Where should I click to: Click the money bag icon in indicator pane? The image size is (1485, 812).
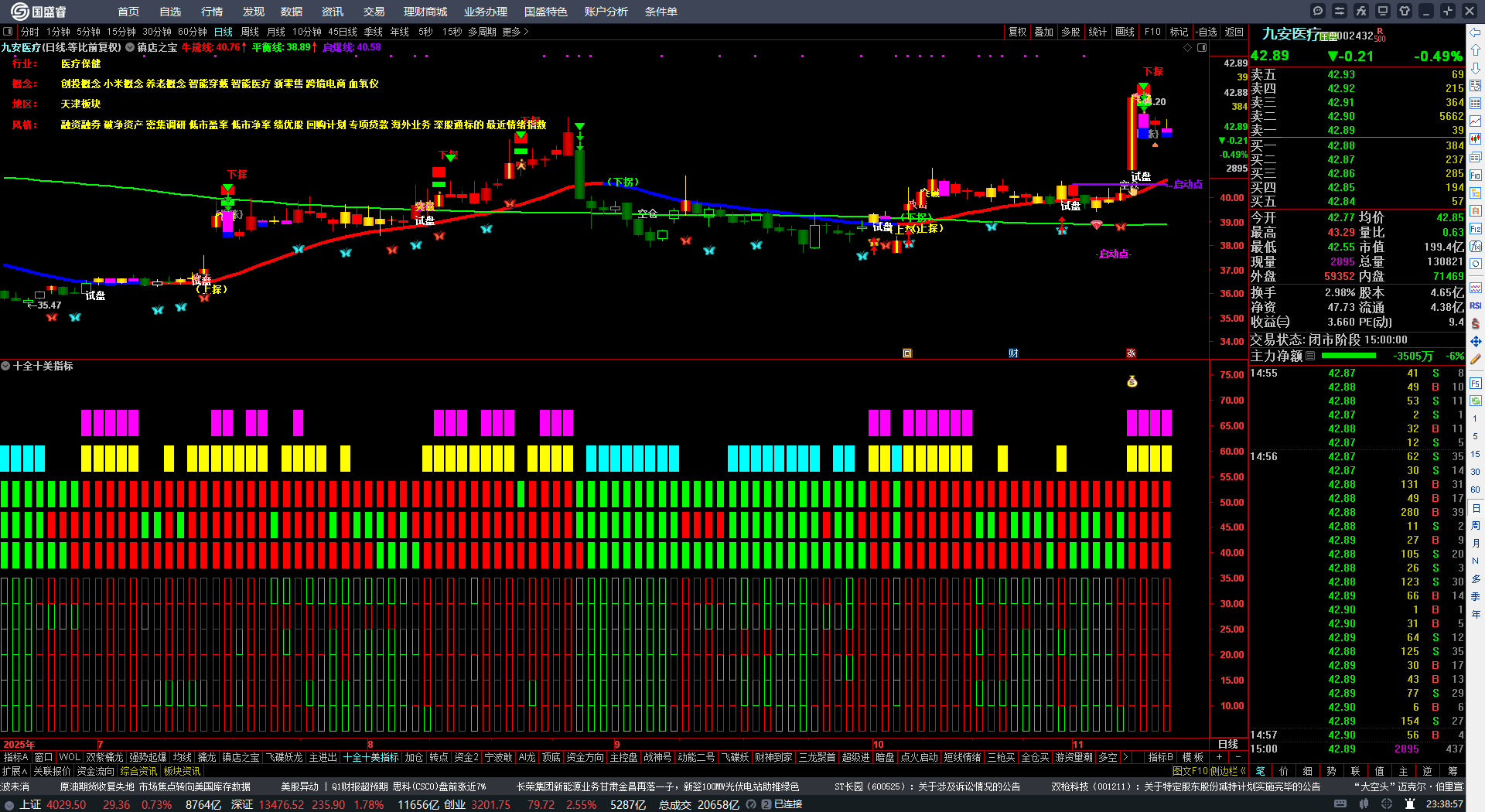[1132, 381]
